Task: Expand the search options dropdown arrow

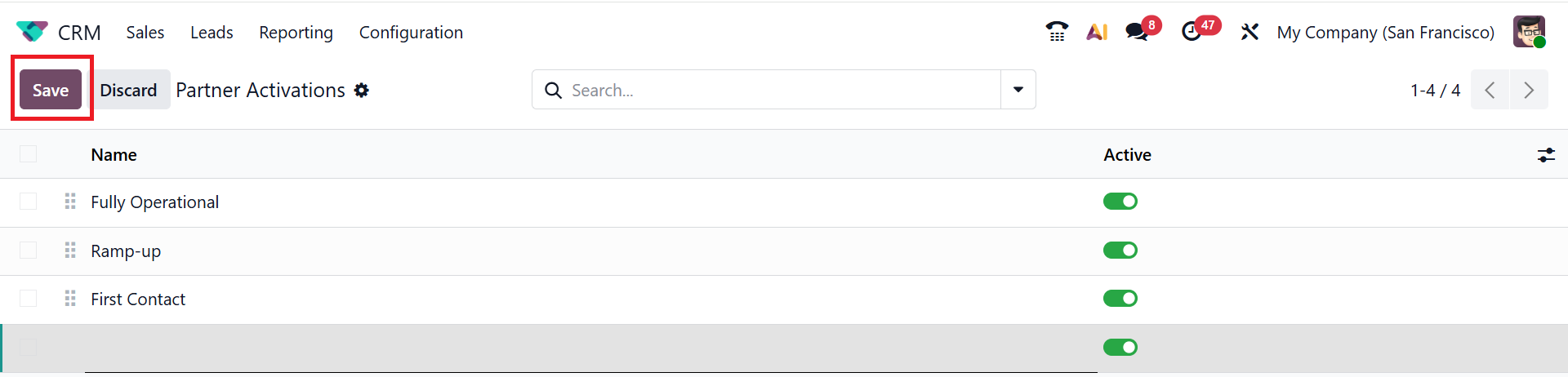Action: point(1018,90)
